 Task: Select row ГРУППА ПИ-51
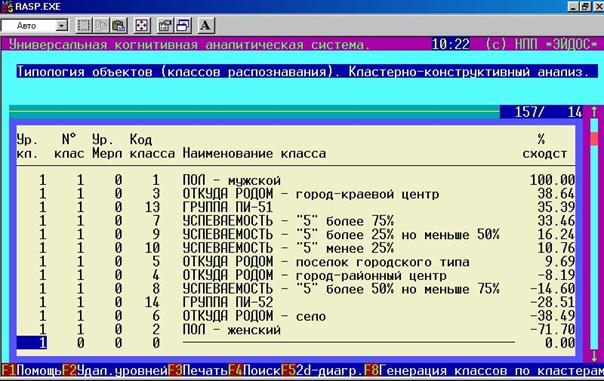pos(295,207)
